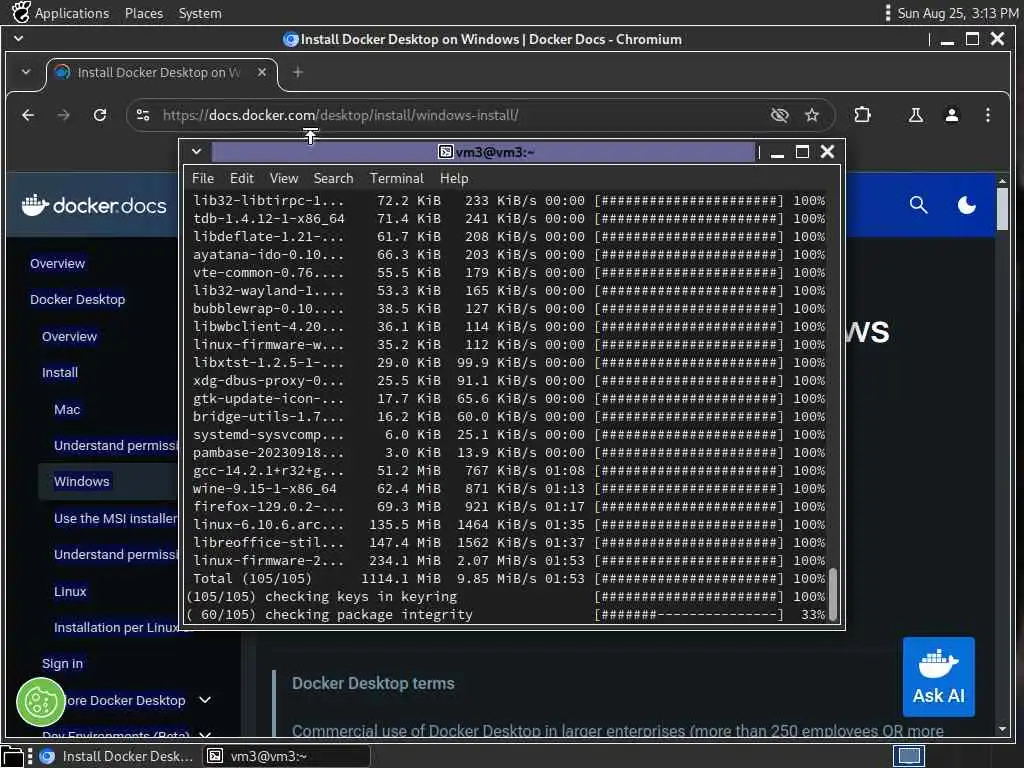Click the wine-9.15-1-x86_64 row
Image resolution: width=1024 pixels, height=768 pixels.
click(509, 488)
